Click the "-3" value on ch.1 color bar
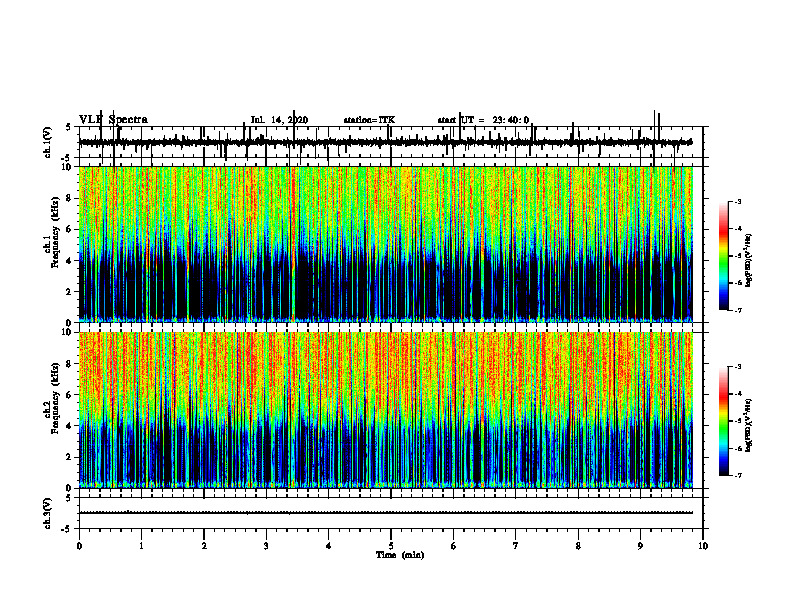 tap(738, 202)
